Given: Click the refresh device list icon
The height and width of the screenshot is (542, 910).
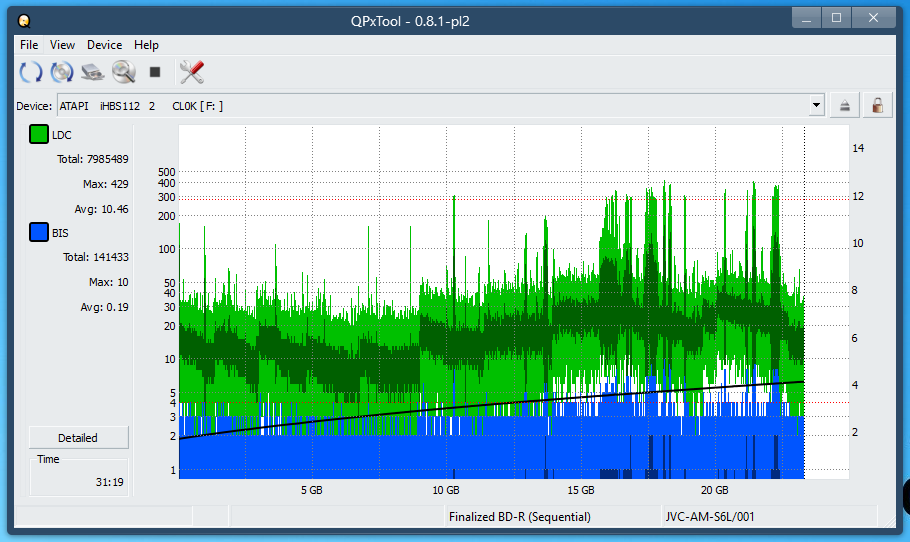Looking at the screenshot, I should [31, 72].
